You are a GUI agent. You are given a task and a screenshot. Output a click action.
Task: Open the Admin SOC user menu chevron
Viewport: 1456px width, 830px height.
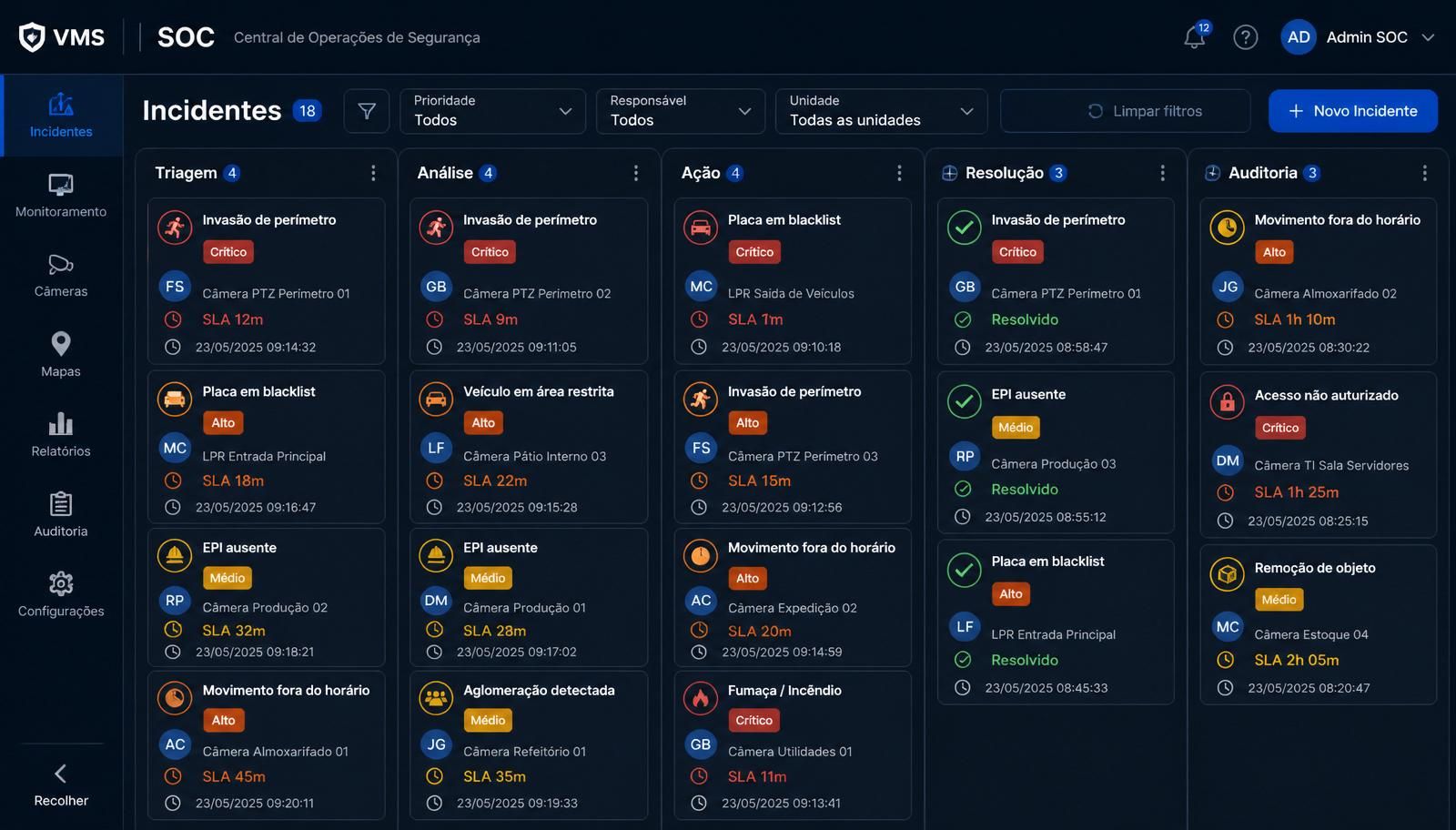pos(1428,37)
